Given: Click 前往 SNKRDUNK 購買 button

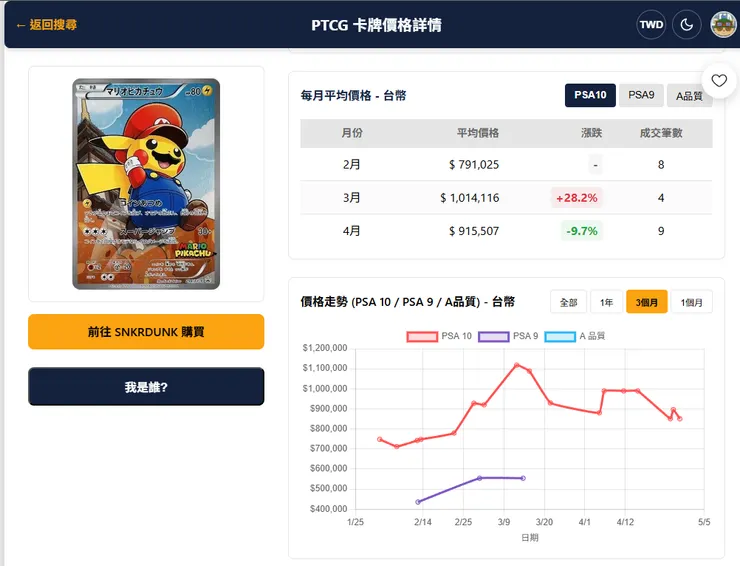Looking at the screenshot, I should [x=146, y=332].
